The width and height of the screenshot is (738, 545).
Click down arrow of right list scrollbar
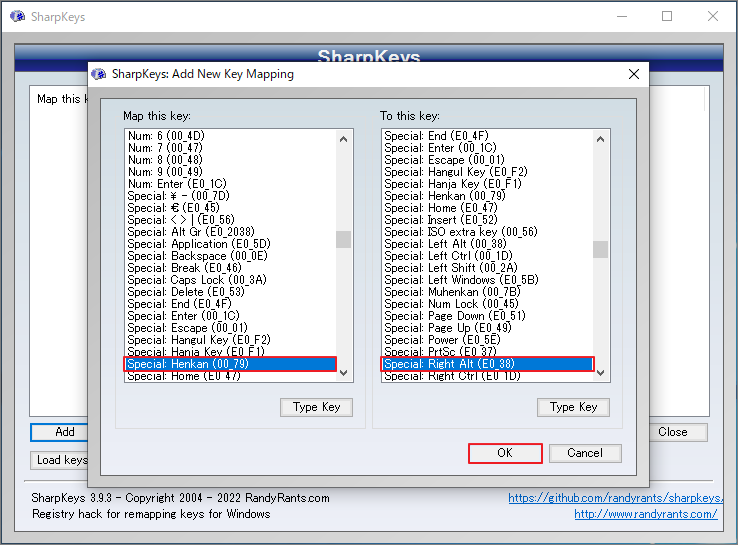coord(600,373)
